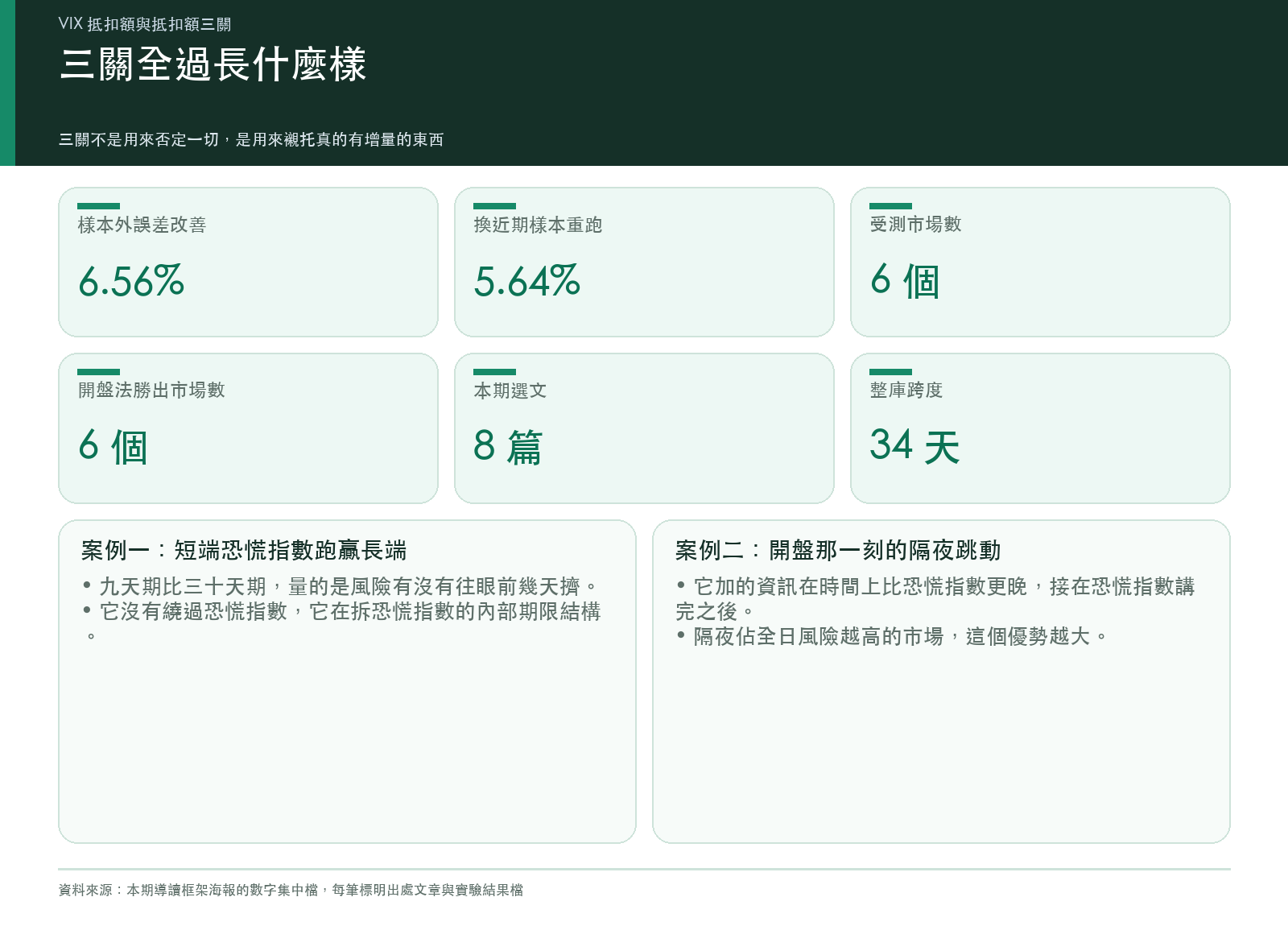Select the 本期選文 card label
This screenshot has height=926, width=1288.
(510, 391)
